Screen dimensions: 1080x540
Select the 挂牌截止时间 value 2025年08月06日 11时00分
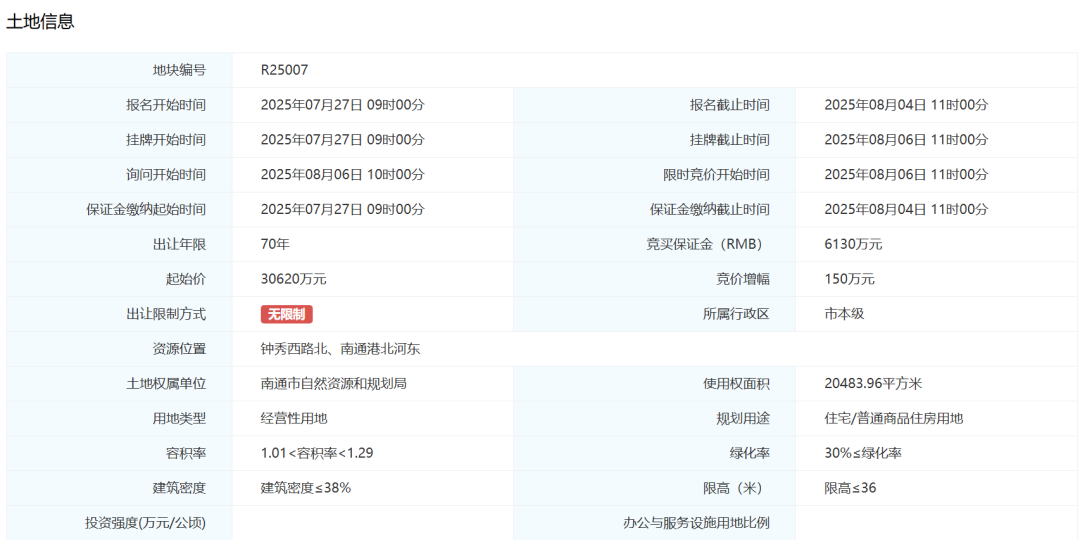pyautogui.click(x=906, y=140)
